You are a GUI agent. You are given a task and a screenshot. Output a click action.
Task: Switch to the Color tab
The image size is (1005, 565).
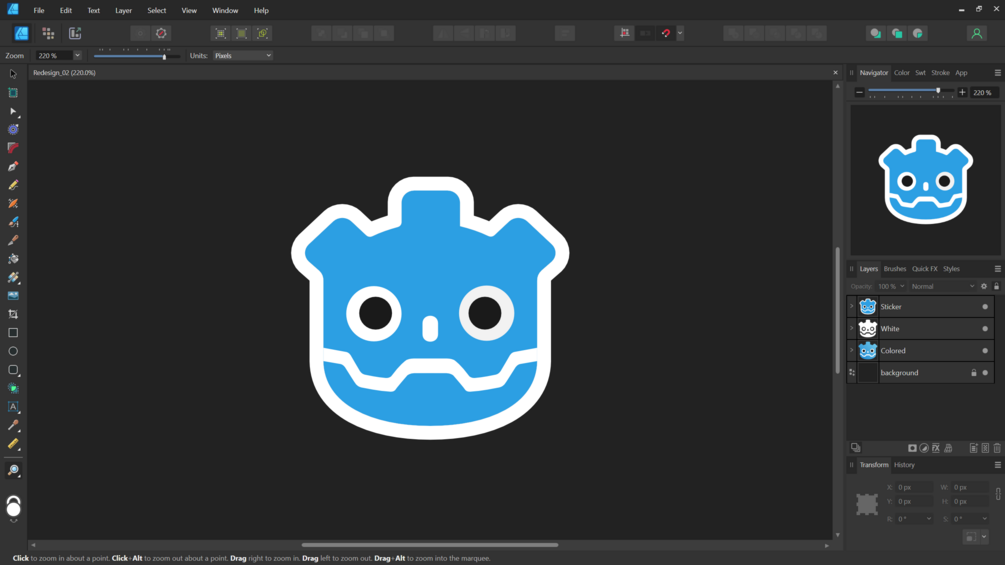point(901,73)
